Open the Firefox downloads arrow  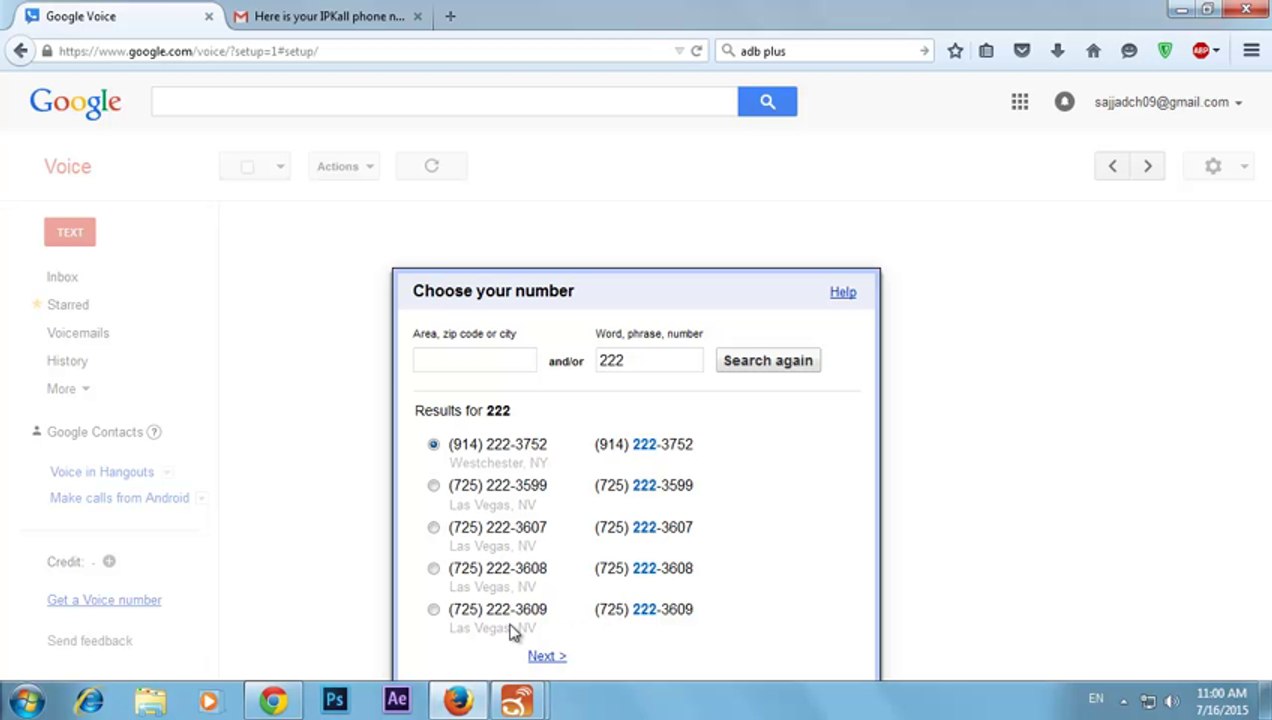(1057, 51)
